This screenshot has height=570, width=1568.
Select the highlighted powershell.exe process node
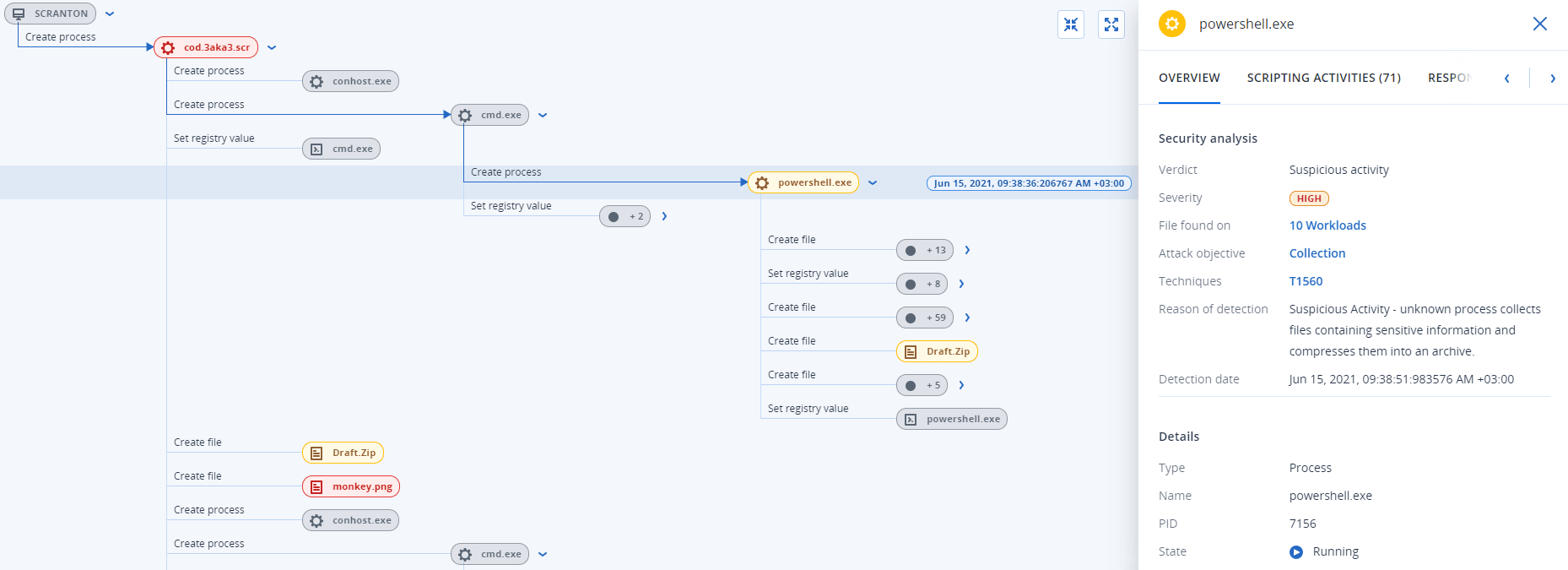coord(803,182)
